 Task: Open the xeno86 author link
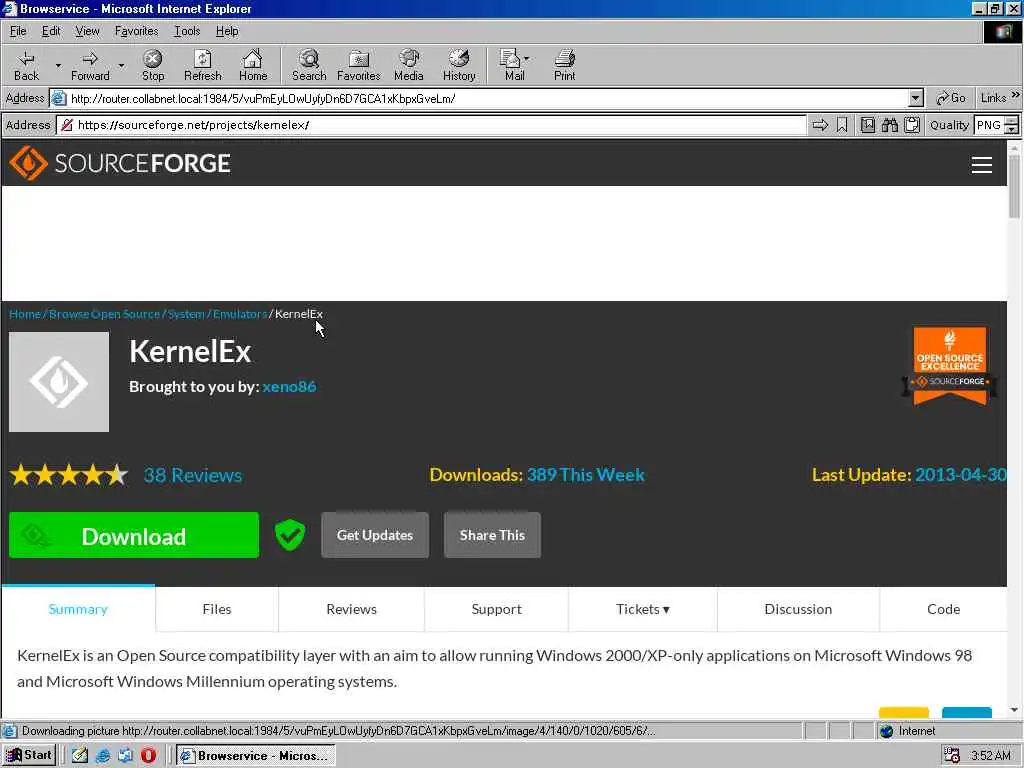pos(289,387)
